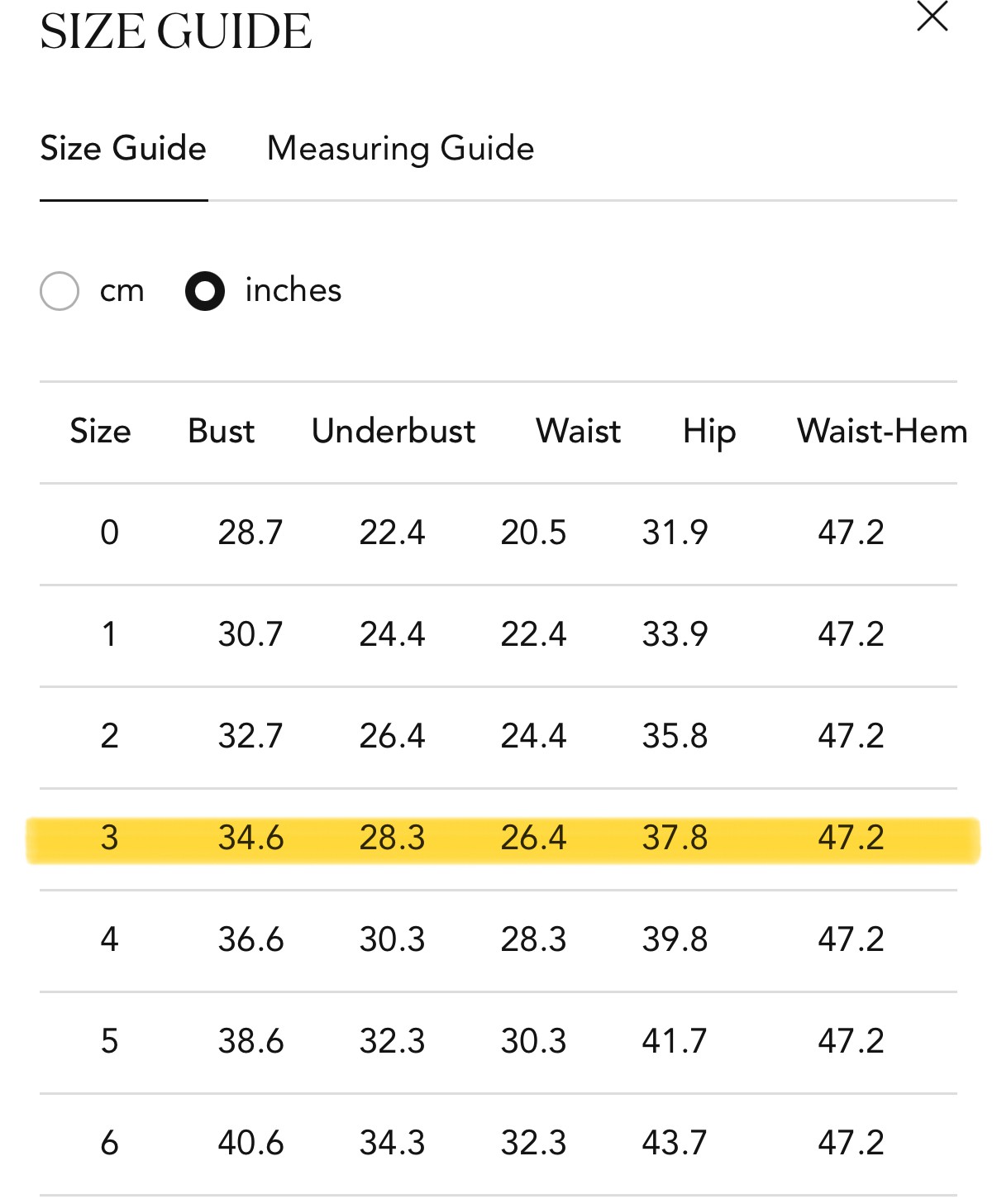
Task: Select the cm radio button
Action: pos(60,291)
